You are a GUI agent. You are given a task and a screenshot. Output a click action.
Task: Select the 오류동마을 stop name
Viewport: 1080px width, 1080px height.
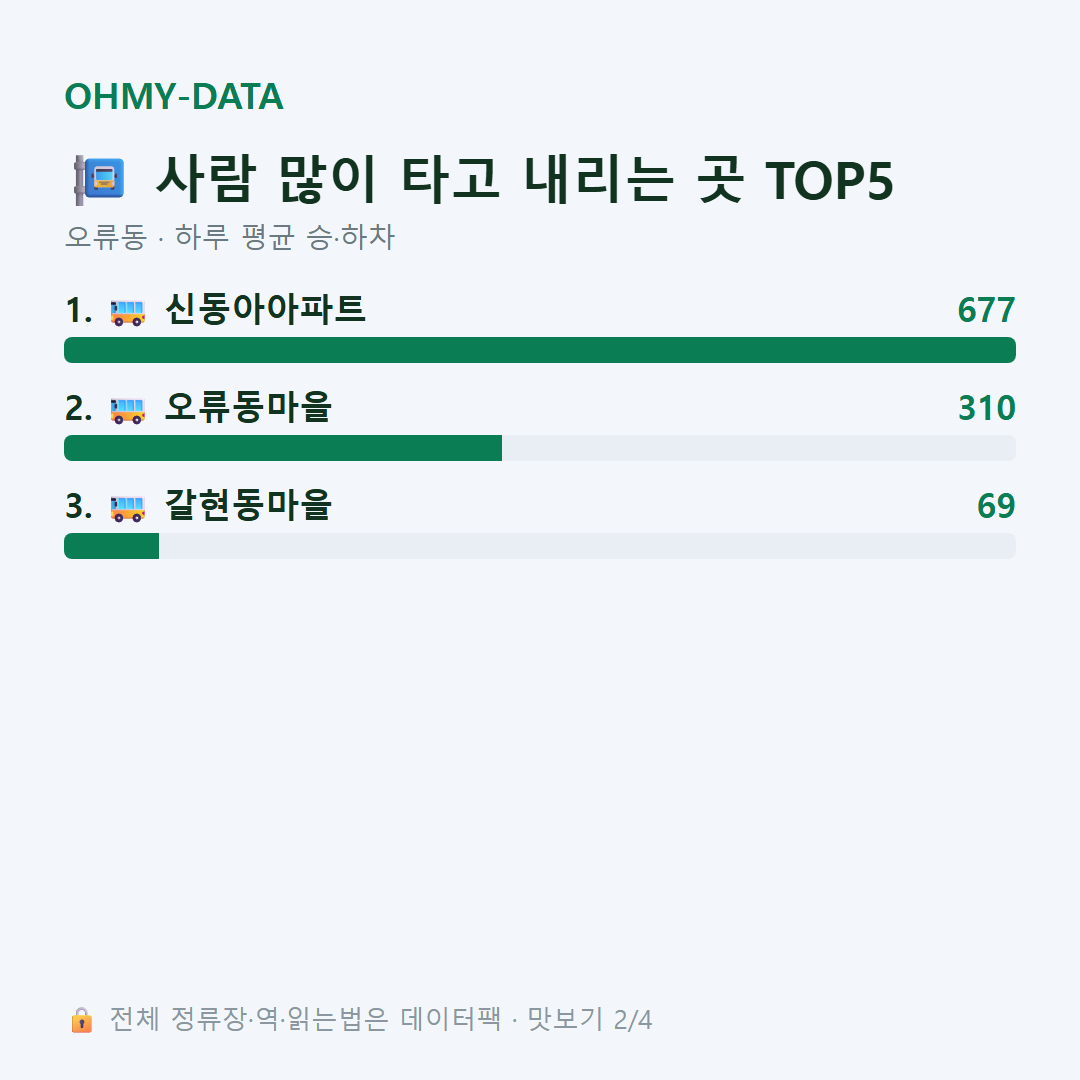pyautogui.click(x=249, y=407)
